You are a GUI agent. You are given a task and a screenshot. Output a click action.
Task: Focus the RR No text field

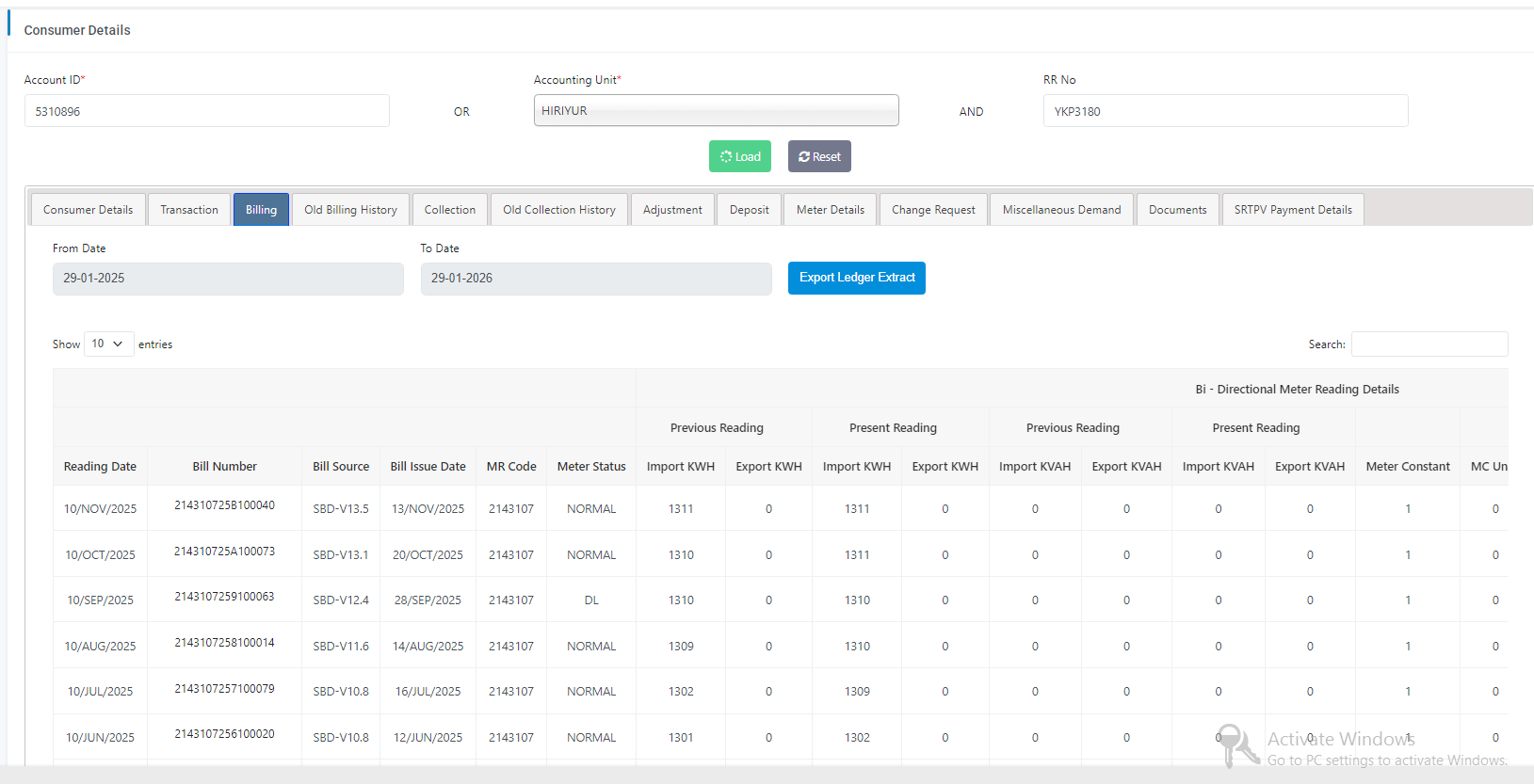pos(1224,111)
